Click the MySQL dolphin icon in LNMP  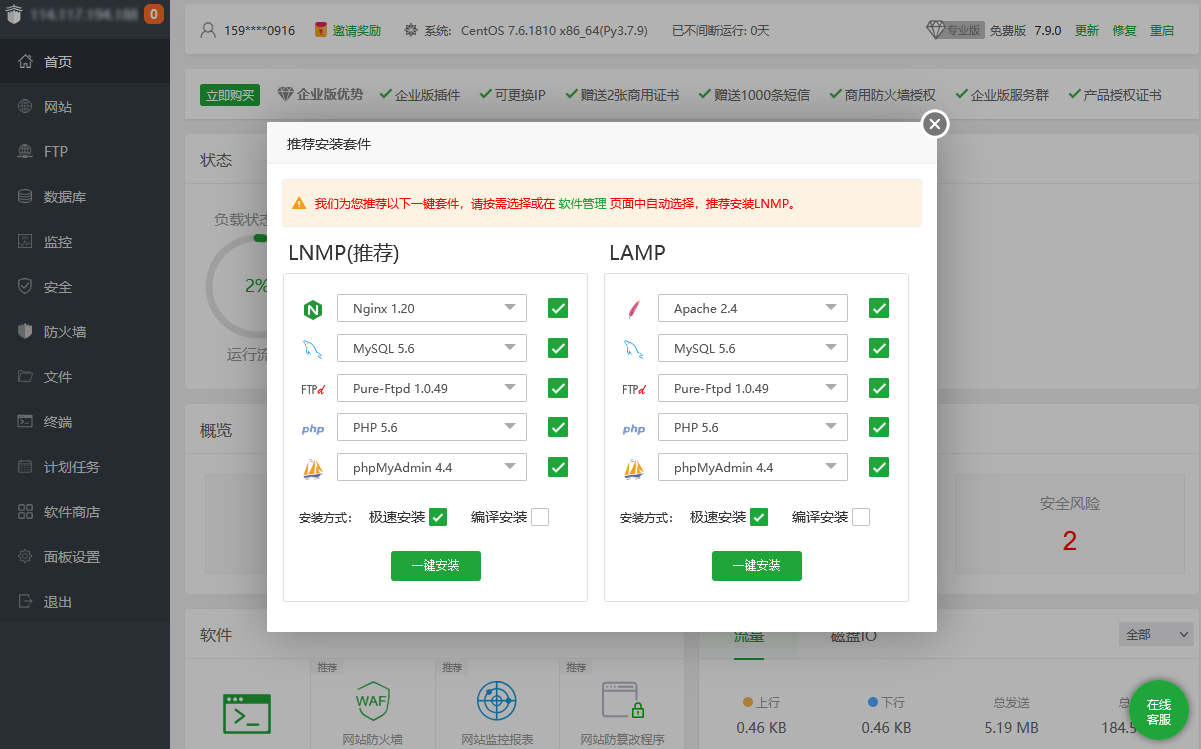point(313,349)
